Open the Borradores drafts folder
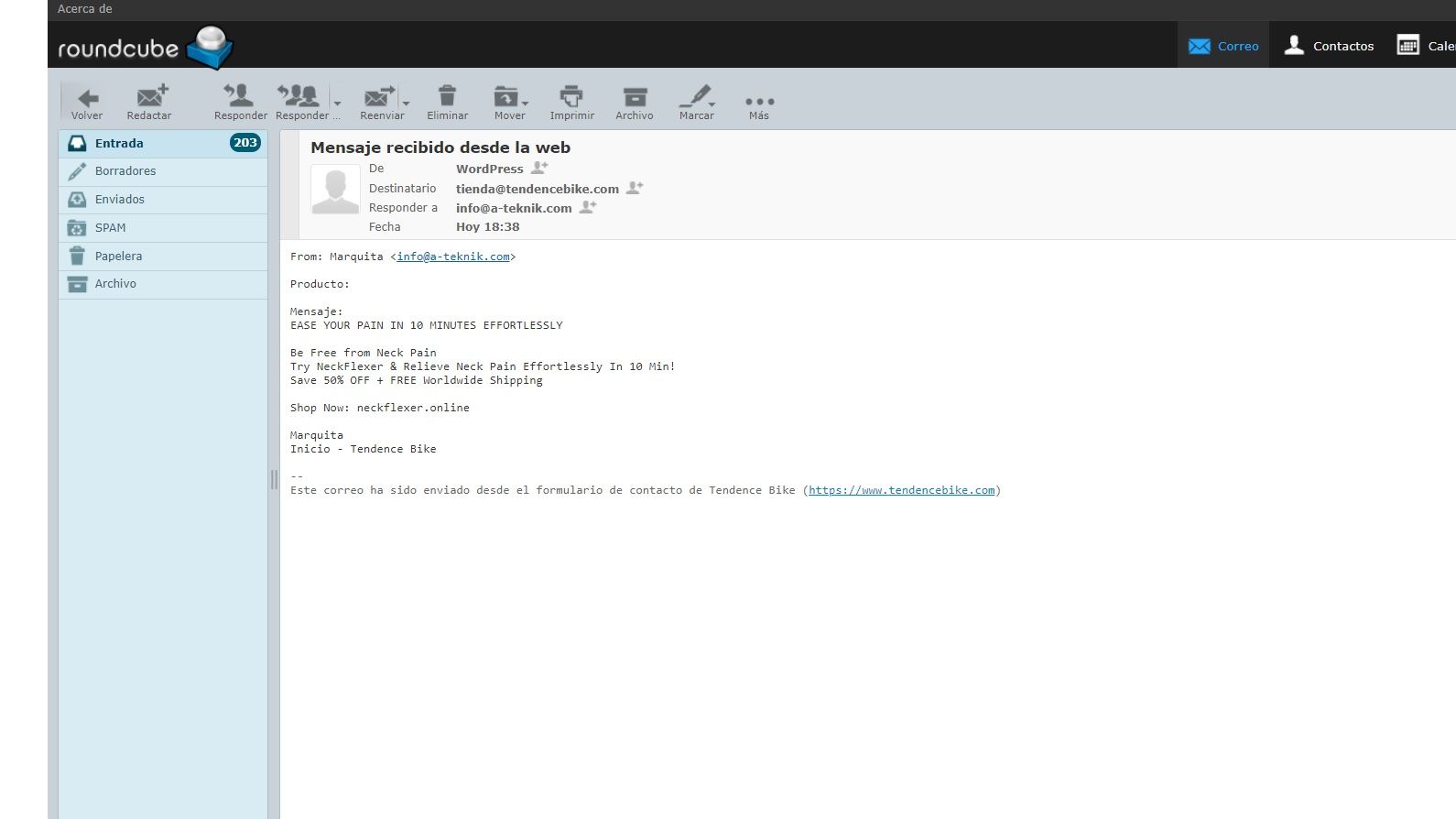1456x819 pixels. [163, 171]
